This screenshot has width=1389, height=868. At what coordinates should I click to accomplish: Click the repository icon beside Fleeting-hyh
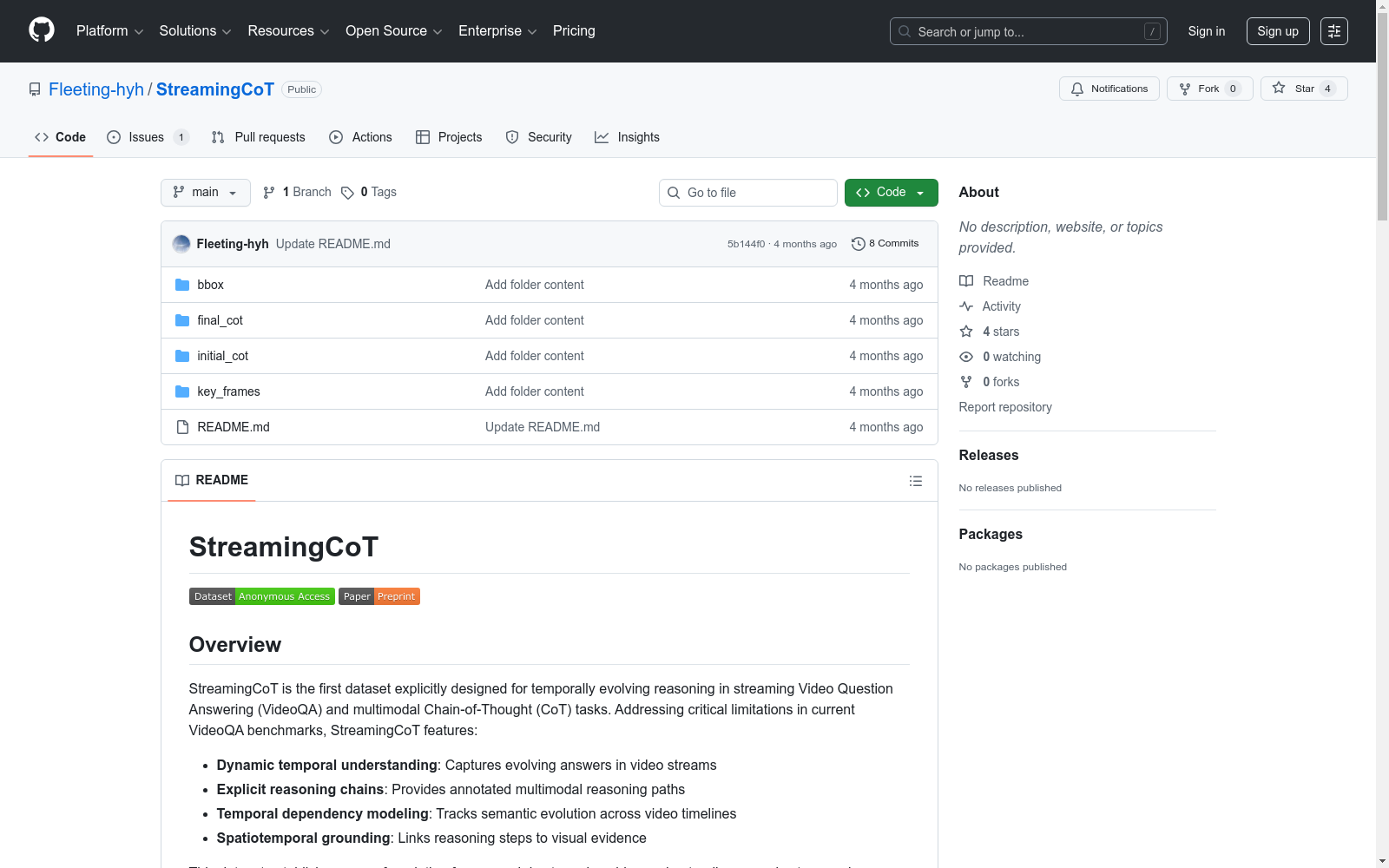[x=35, y=89]
